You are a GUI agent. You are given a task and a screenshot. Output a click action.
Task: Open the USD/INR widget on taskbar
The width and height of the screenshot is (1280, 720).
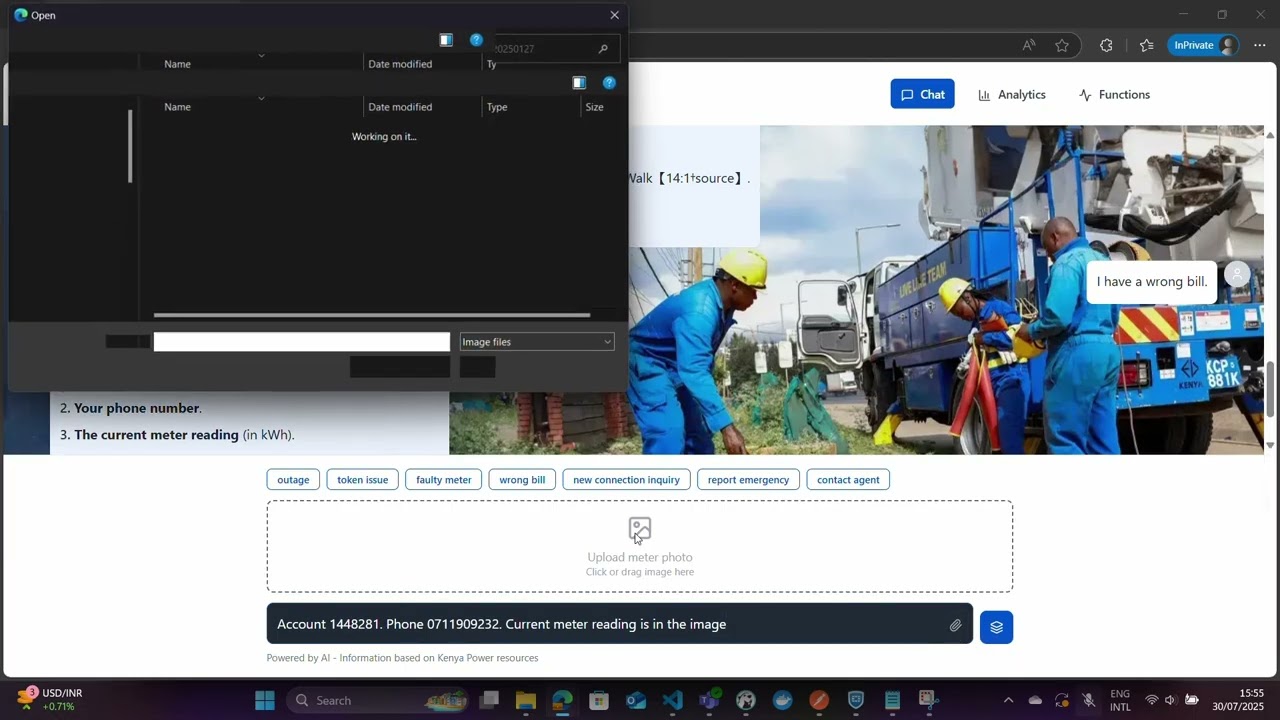pos(50,700)
